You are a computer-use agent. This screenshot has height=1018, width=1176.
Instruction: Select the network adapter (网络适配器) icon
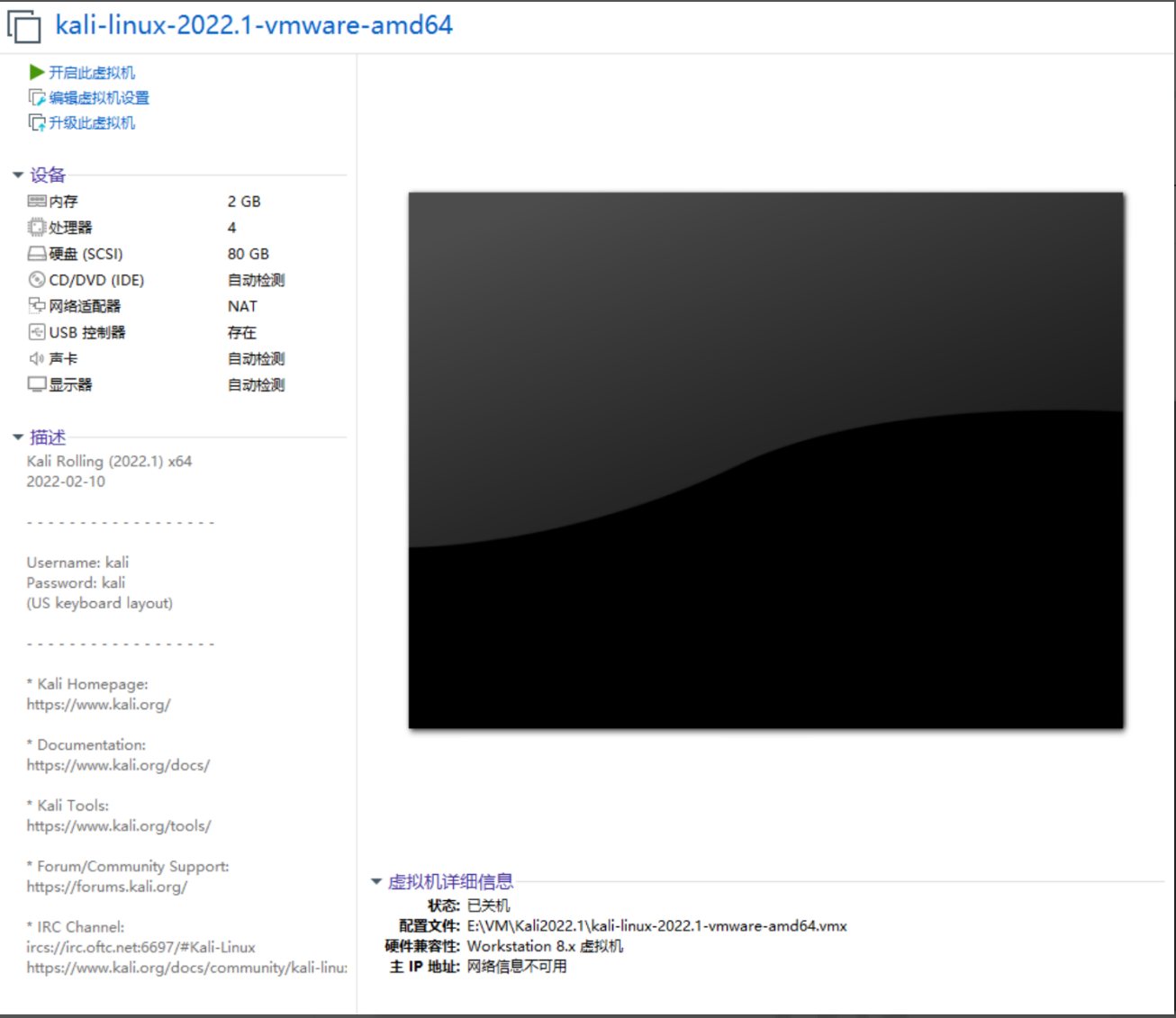[x=36, y=305]
